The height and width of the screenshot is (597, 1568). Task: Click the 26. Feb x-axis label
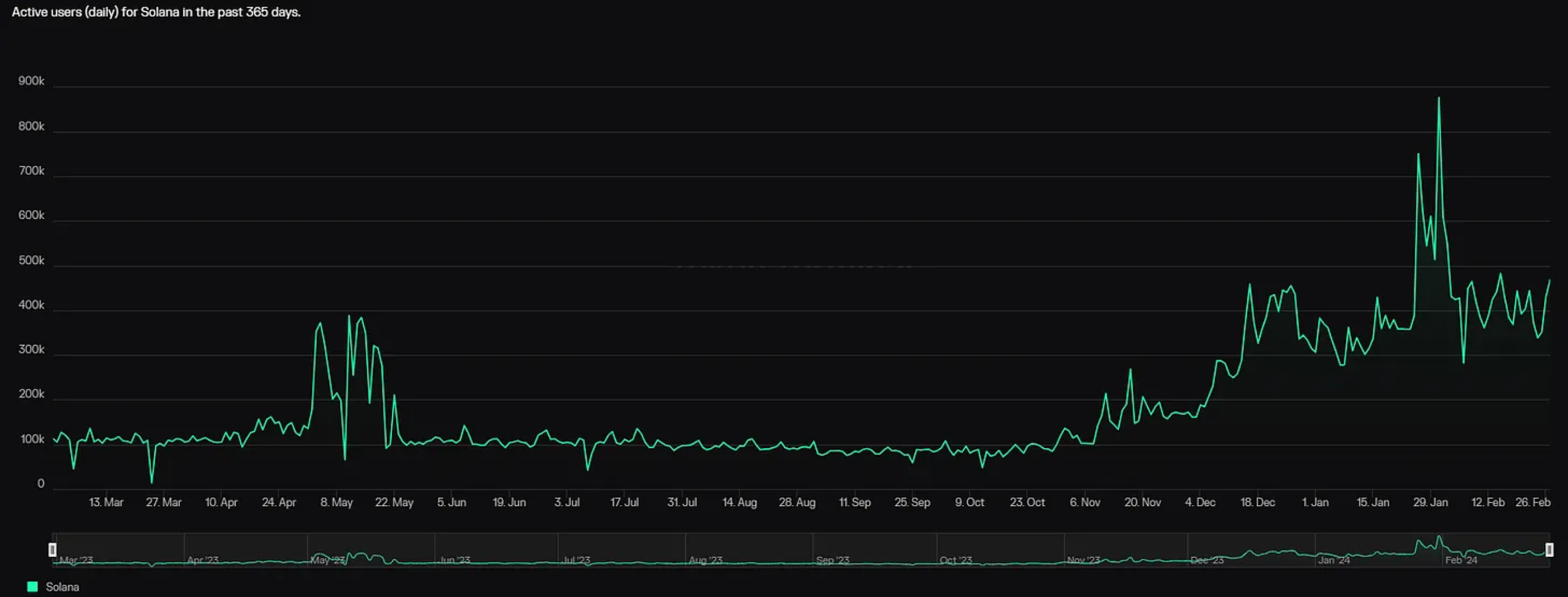click(x=1533, y=503)
